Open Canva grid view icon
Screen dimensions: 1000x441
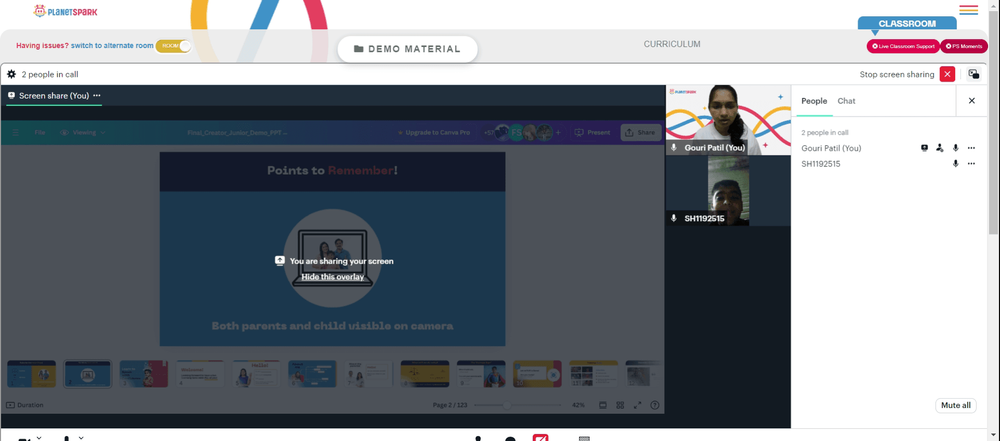[x=620, y=405]
